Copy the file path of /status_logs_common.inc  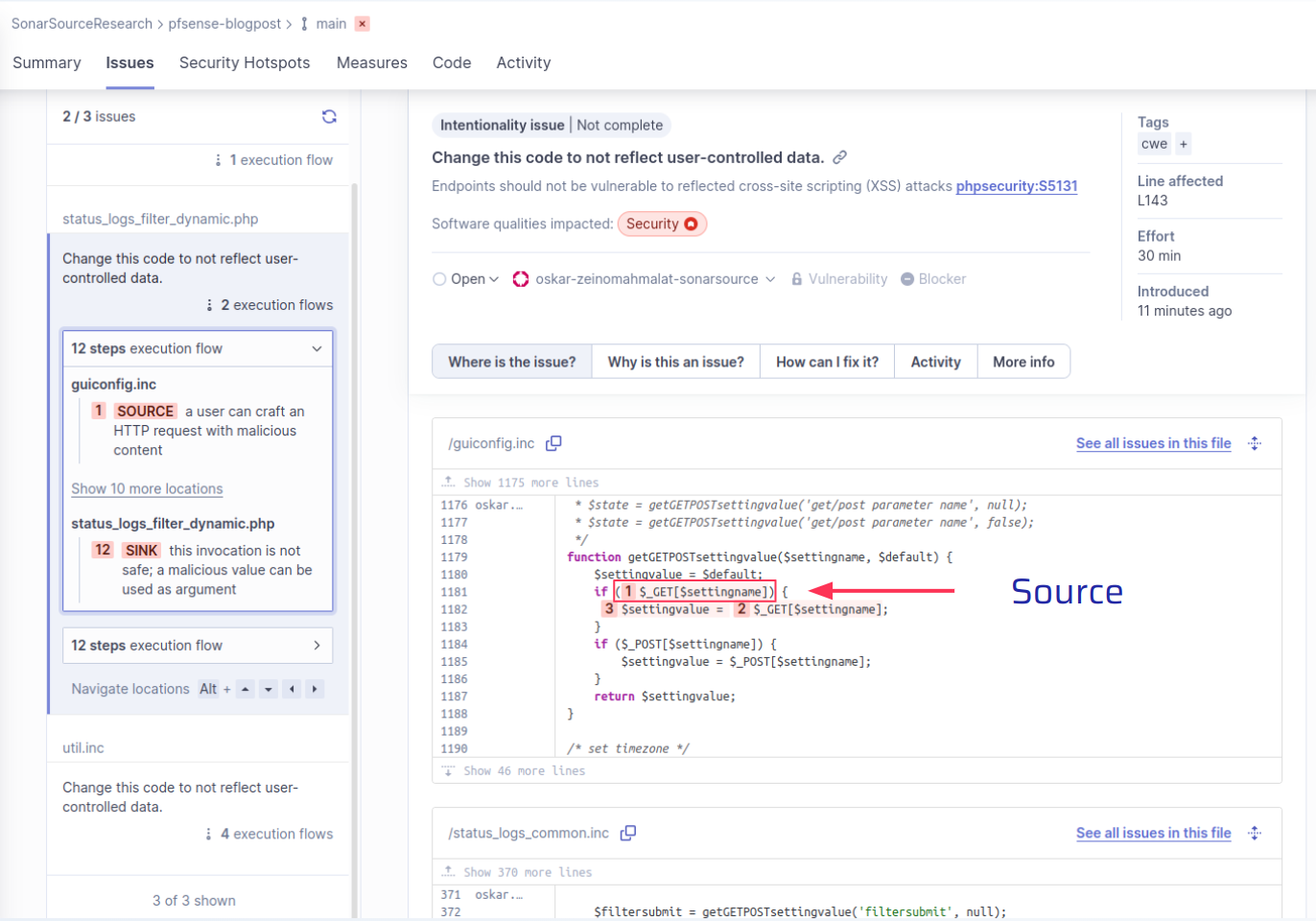point(628,833)
